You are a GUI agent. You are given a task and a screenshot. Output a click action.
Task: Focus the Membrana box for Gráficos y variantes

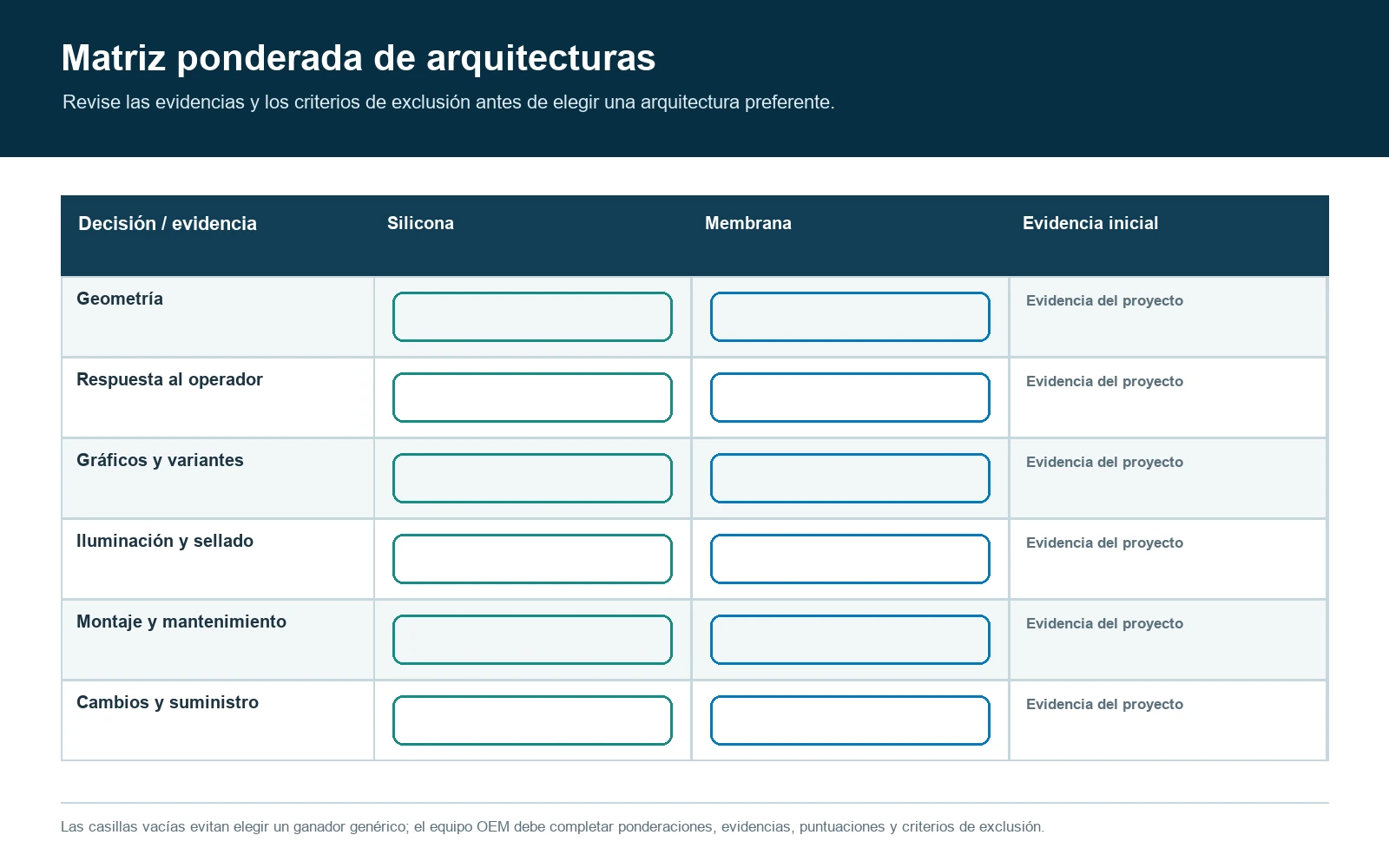point(850,478)
